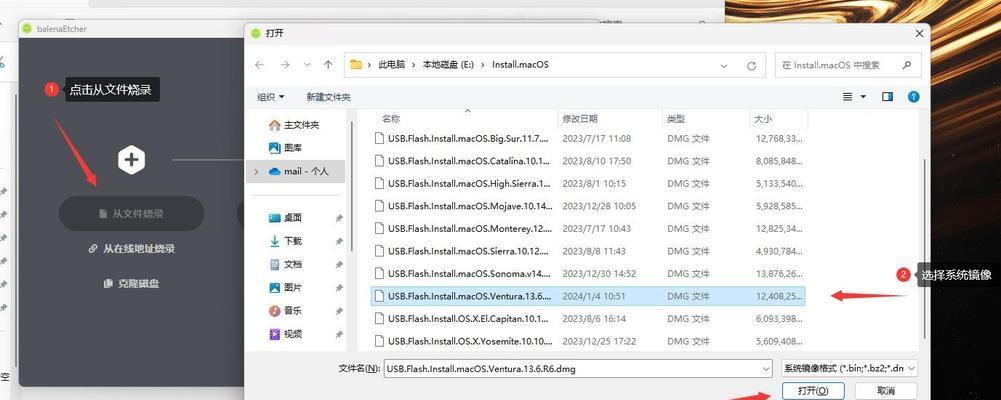Click the 取消 button

[886, 390]
